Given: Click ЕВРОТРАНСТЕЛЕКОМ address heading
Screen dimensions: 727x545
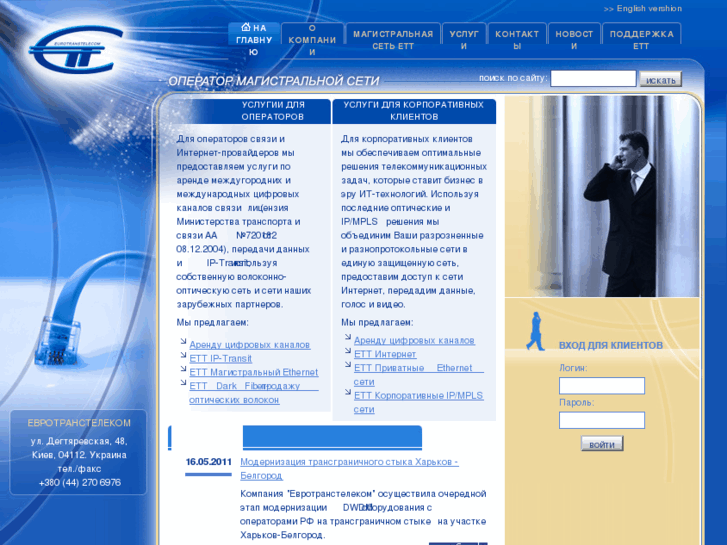Looking at the screenshot, I should coord(79,423).
